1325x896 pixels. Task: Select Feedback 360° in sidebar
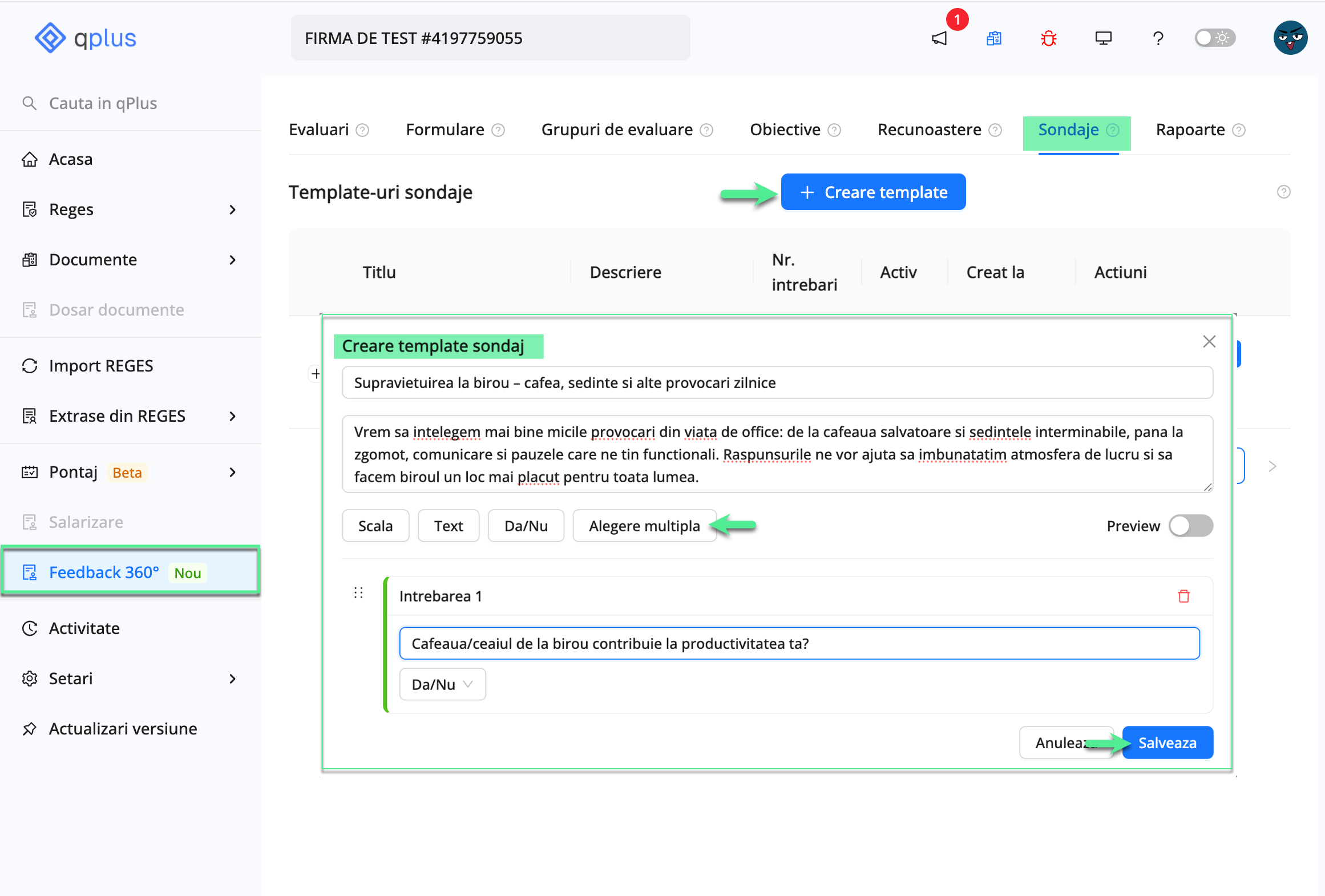coord(131,572)
